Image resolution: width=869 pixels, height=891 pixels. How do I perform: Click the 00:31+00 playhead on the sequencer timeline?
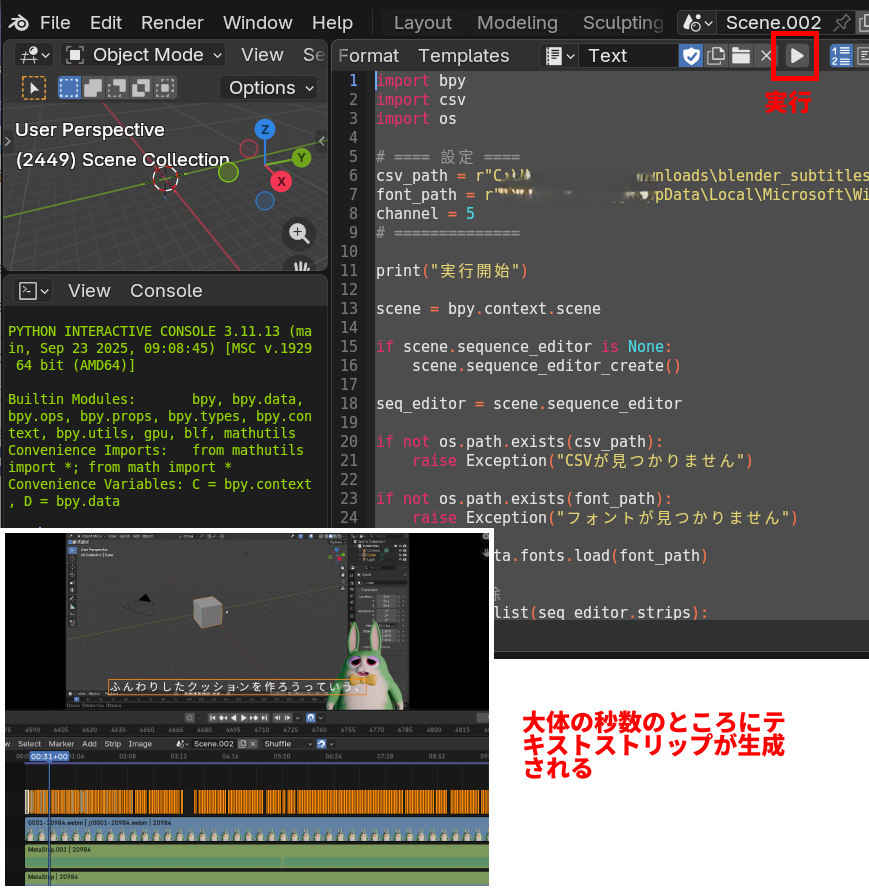point(48,757)
